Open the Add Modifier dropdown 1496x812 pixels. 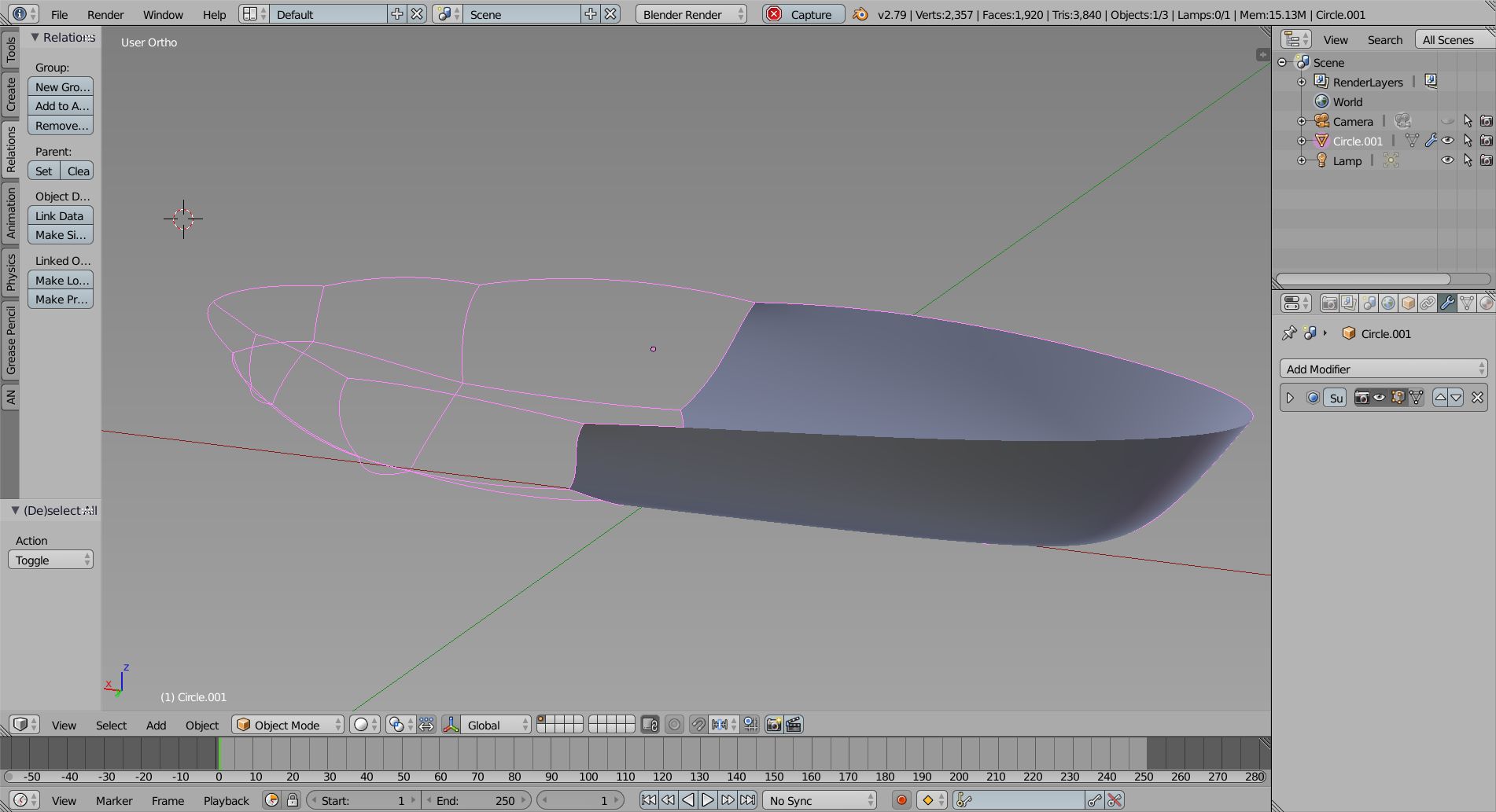point(1383,369)
